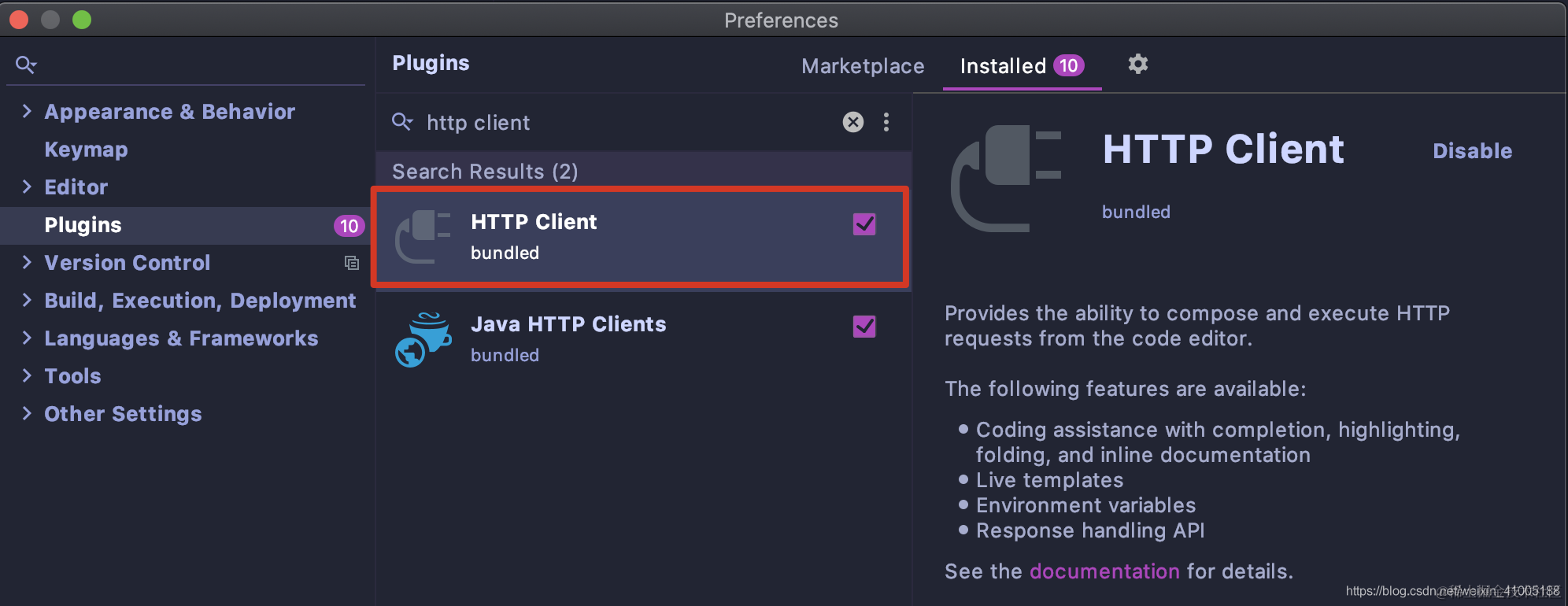This screenshot has height=606, width=1568.
Task: Open the plugin search options menu
Action: coord(886,122)
